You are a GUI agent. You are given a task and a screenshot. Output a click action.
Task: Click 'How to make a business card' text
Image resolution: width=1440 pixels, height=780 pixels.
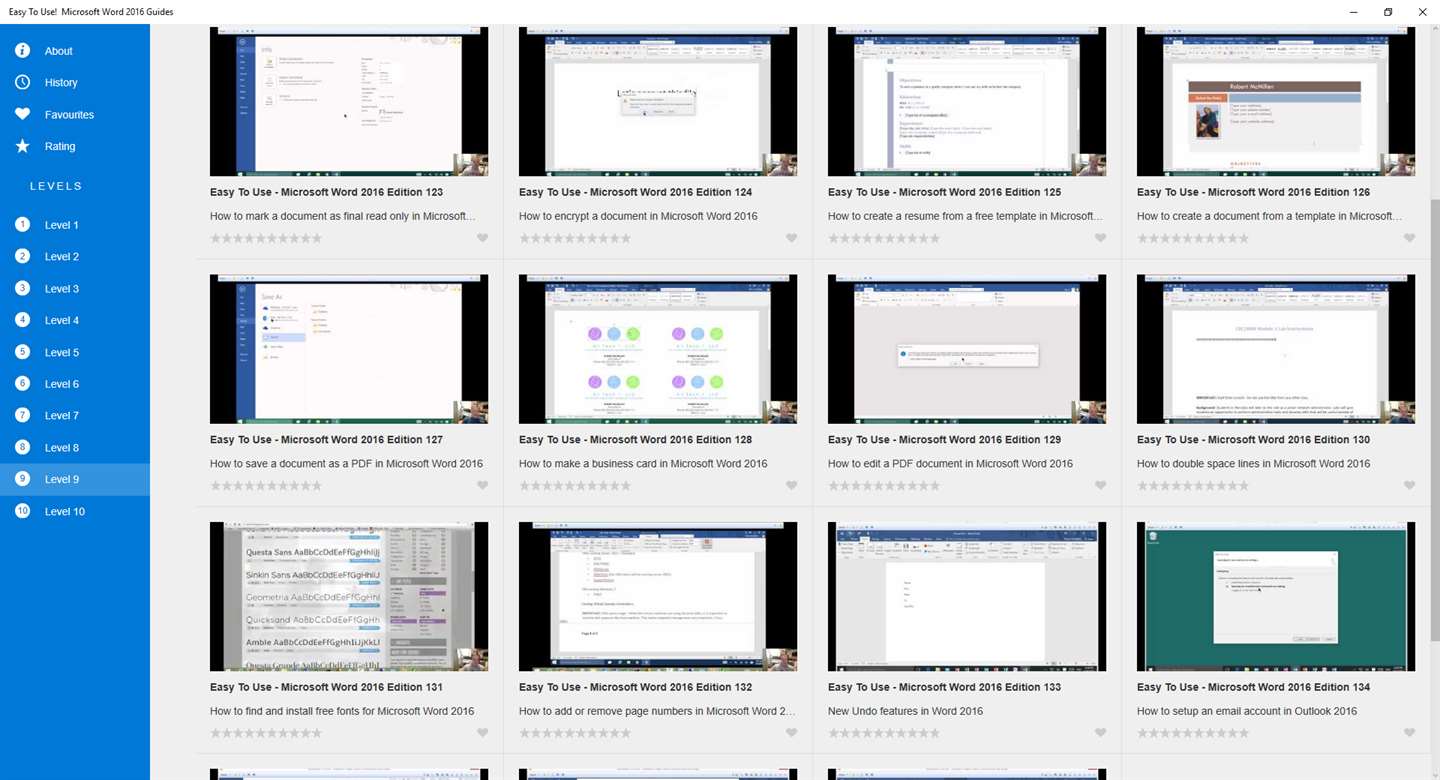point(643,464)
